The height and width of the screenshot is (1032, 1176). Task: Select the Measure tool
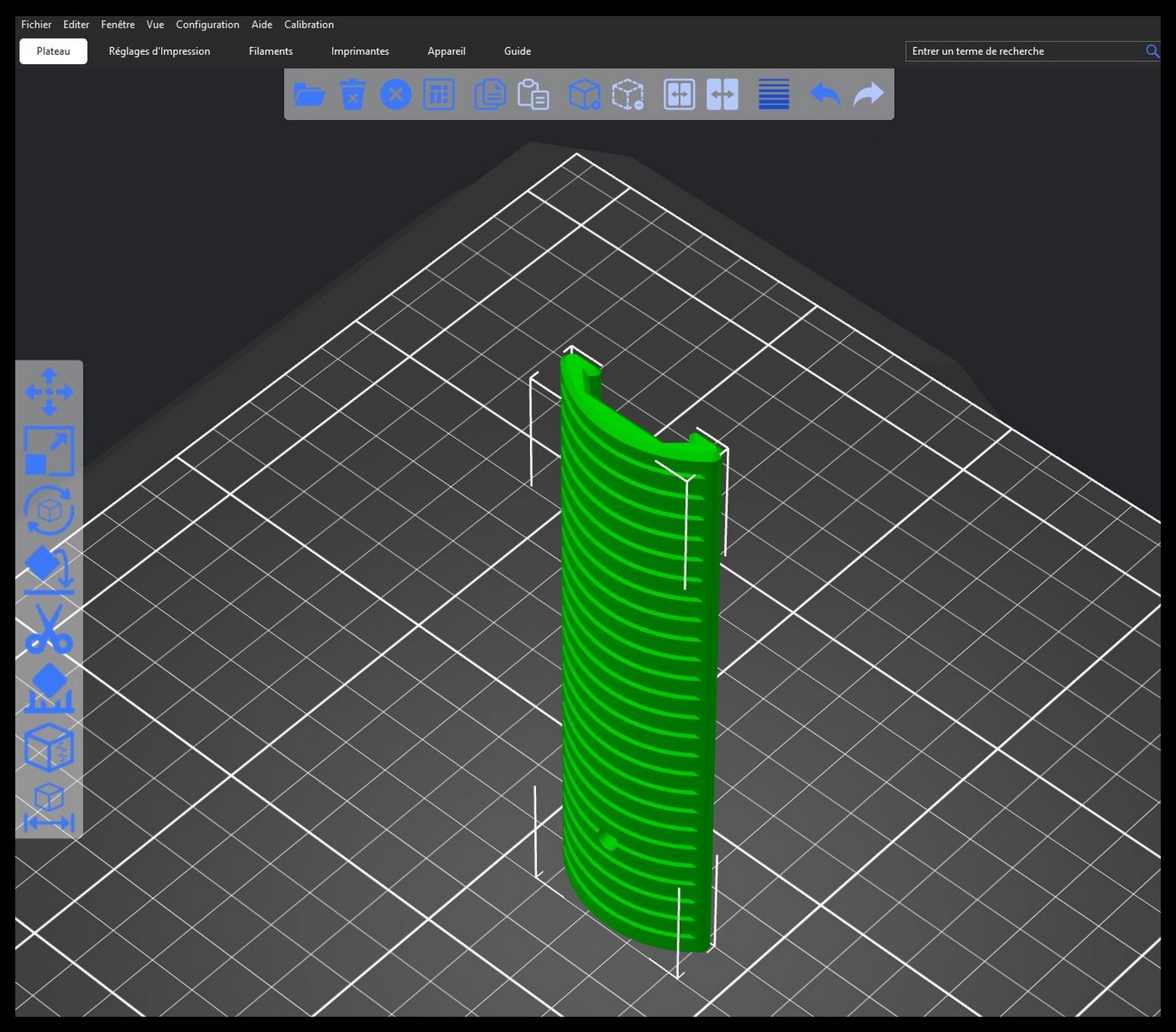49,807
